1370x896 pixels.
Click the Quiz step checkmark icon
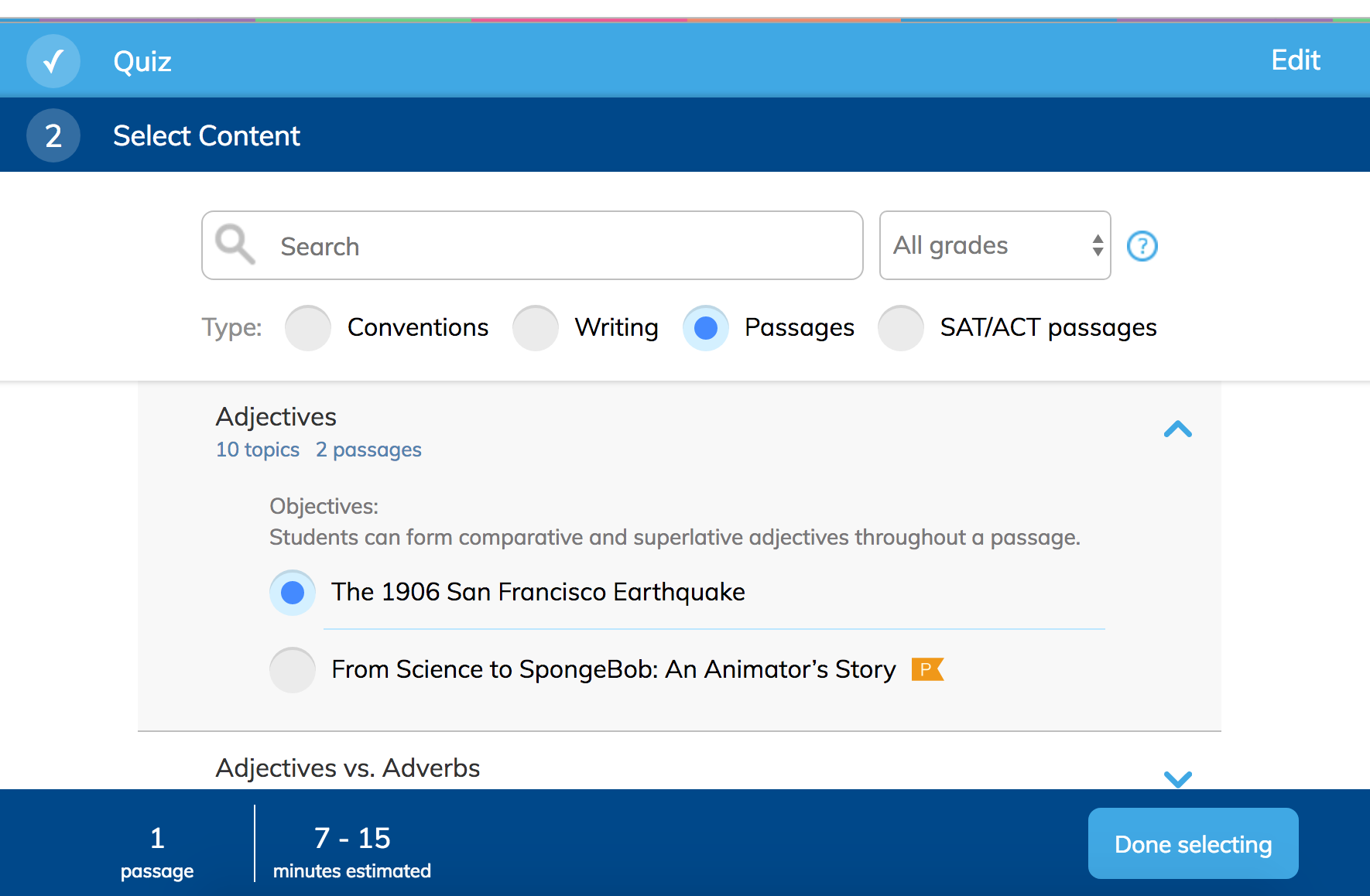[x=53, y=61]
